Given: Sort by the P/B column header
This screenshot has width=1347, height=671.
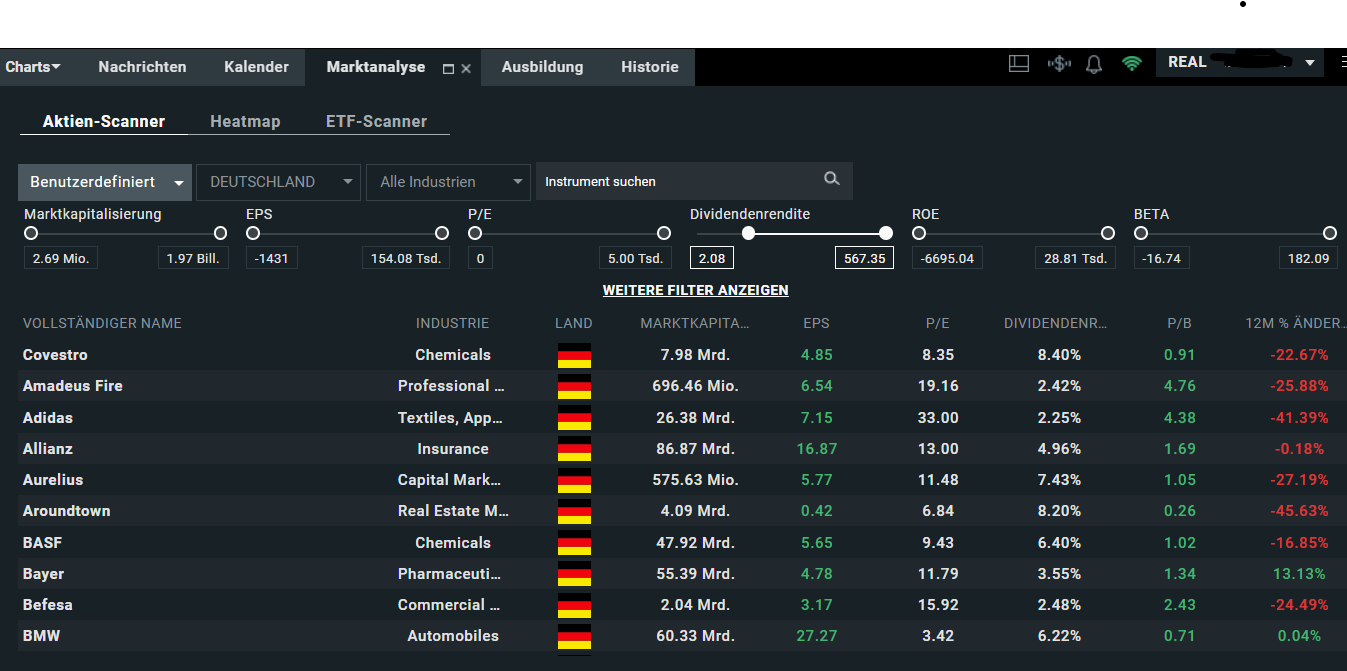Looking at the screenshot, I should click(1179, 323).
